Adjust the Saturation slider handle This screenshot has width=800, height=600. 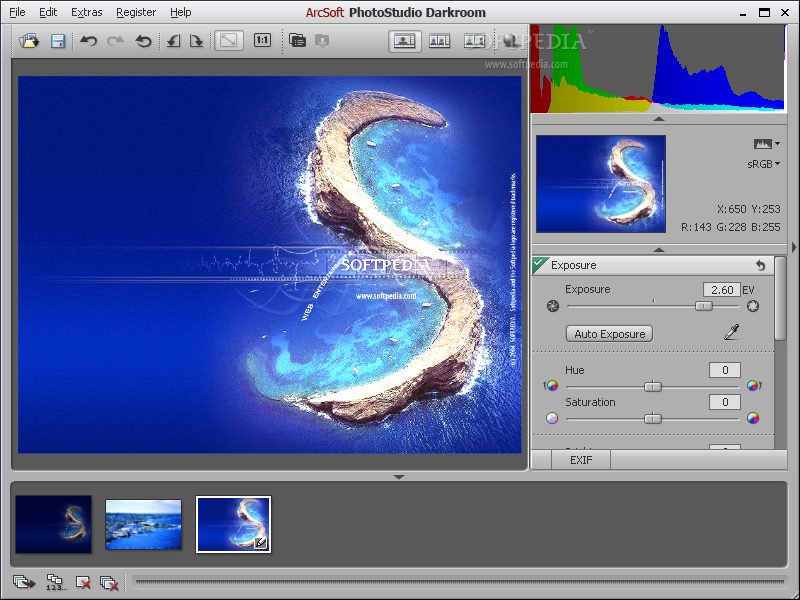[653, 419]
